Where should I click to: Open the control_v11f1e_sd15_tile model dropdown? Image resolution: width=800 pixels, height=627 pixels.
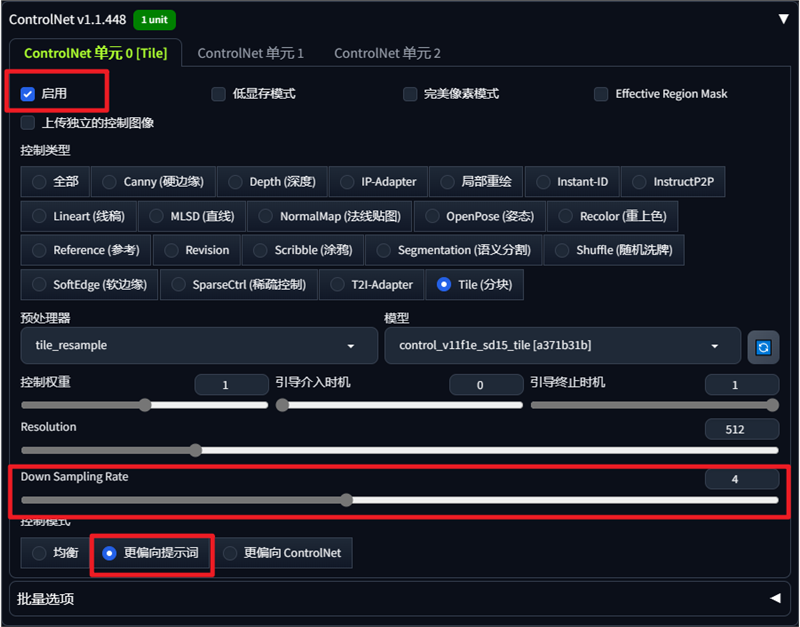click(560, 347)
